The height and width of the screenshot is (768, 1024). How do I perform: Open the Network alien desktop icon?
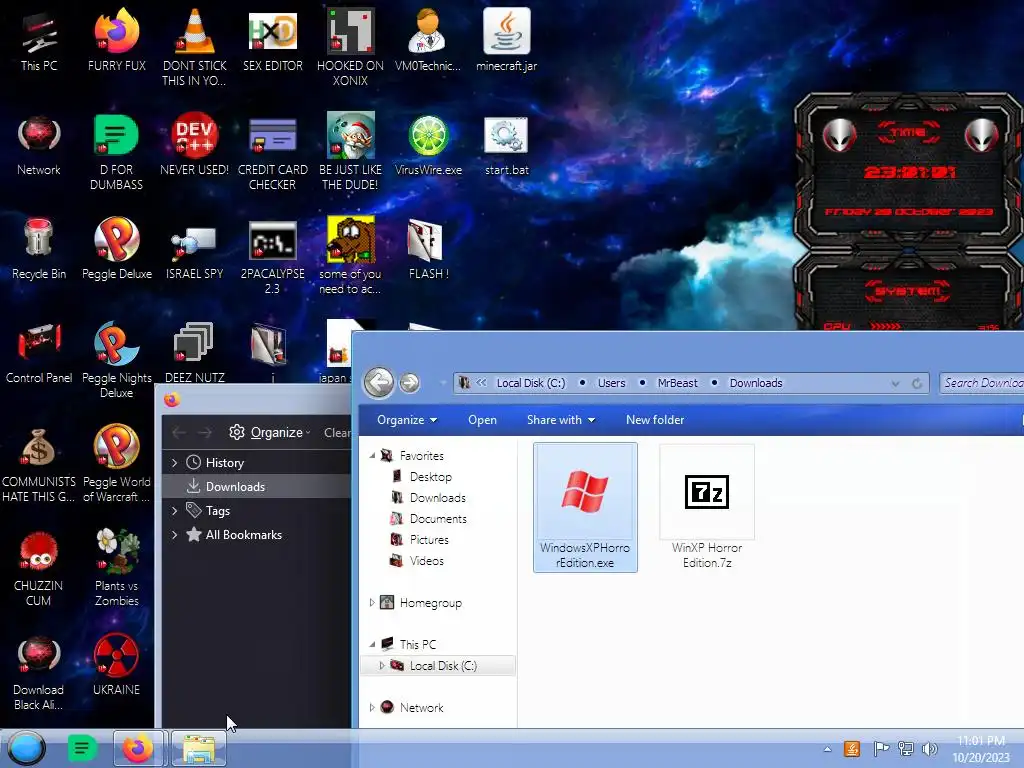(x=39, y=144)
